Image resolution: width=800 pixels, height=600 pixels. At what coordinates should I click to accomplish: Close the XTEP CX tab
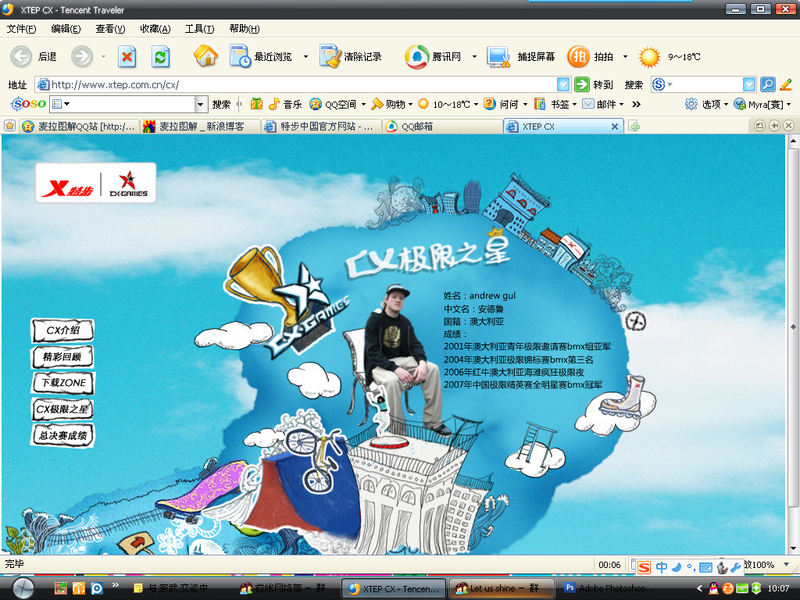(x=614, y=127)
